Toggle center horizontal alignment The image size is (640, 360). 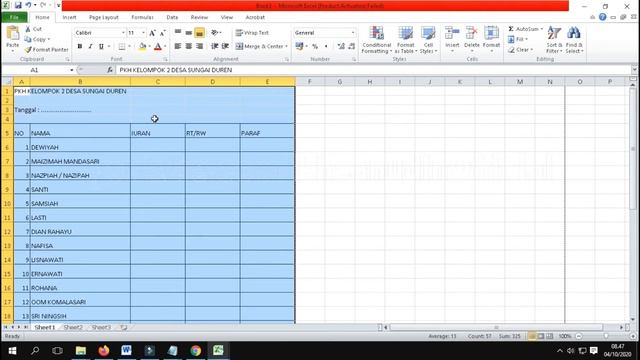(x=189, y=46)
